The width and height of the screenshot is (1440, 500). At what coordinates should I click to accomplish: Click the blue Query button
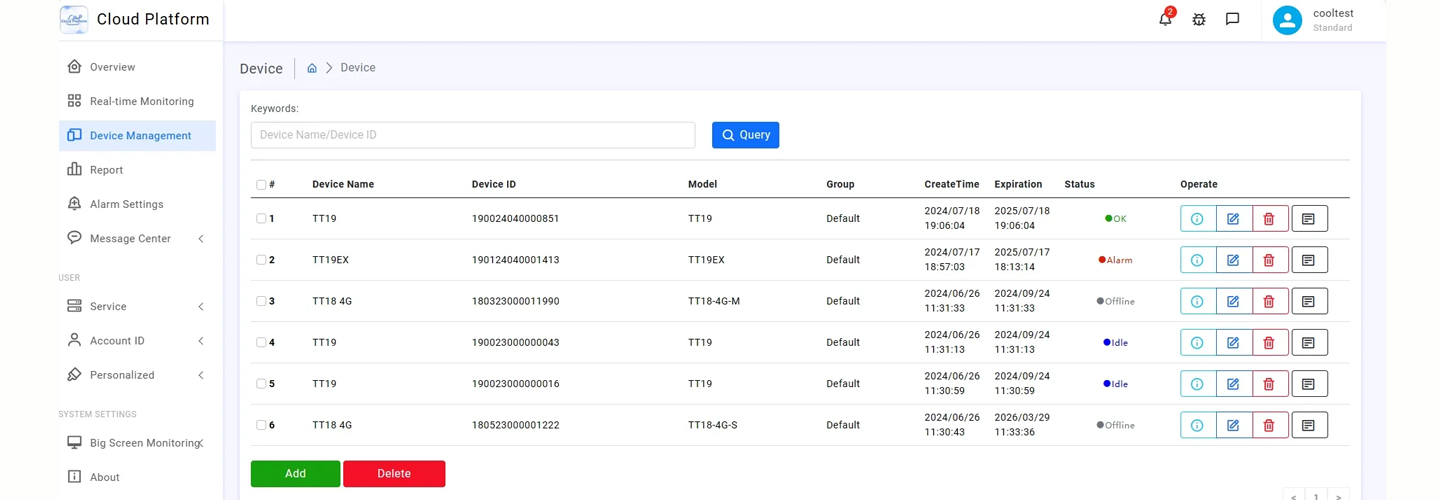pos(745,135)
